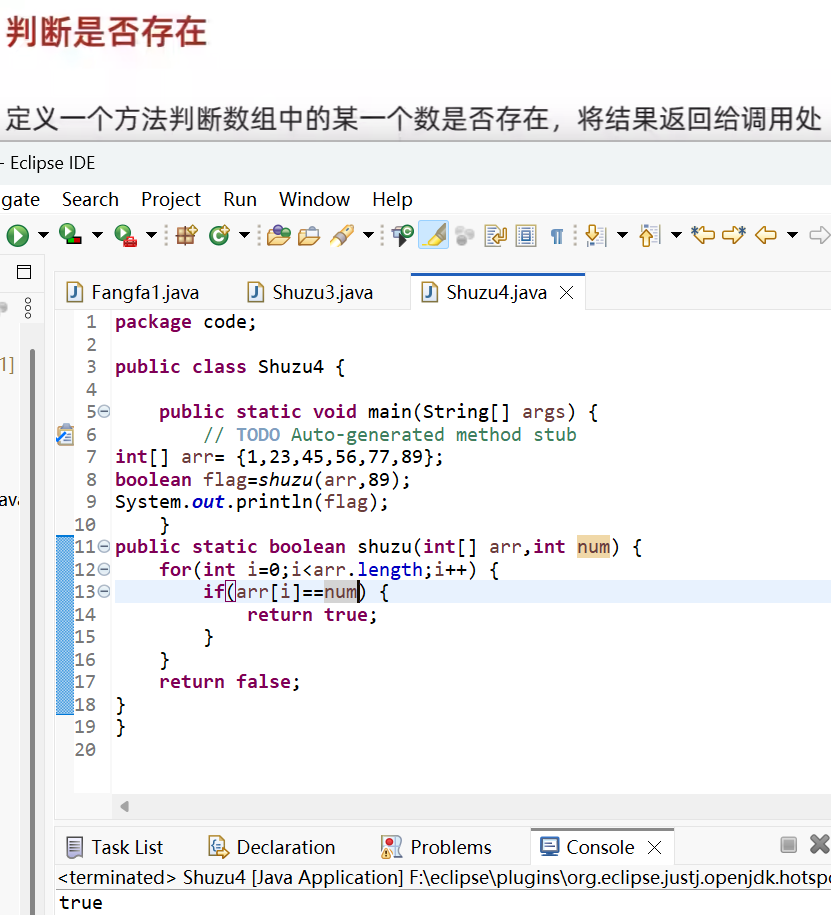Image resolution: width=831 pixels, height=915 pixels.
Task: Click the Open Type icon
Action: 278,235
